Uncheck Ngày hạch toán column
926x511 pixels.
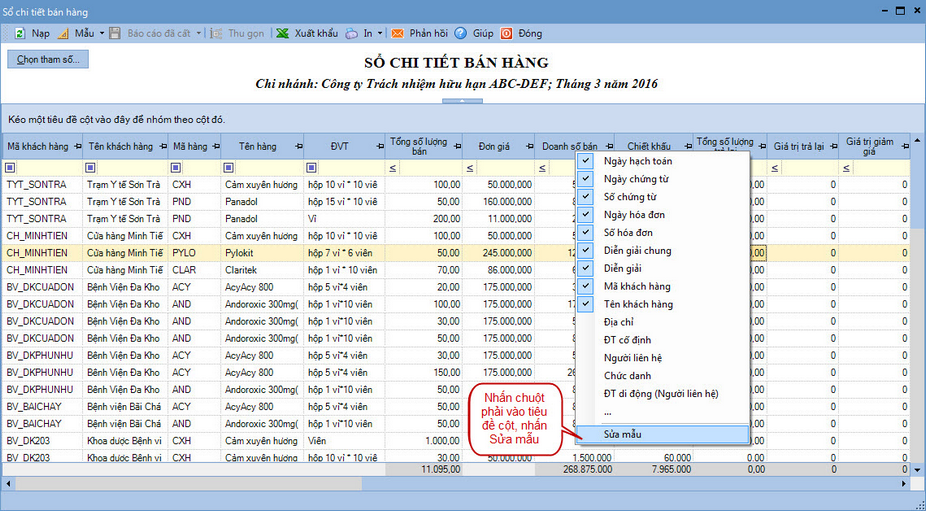[x=585, y=161]
